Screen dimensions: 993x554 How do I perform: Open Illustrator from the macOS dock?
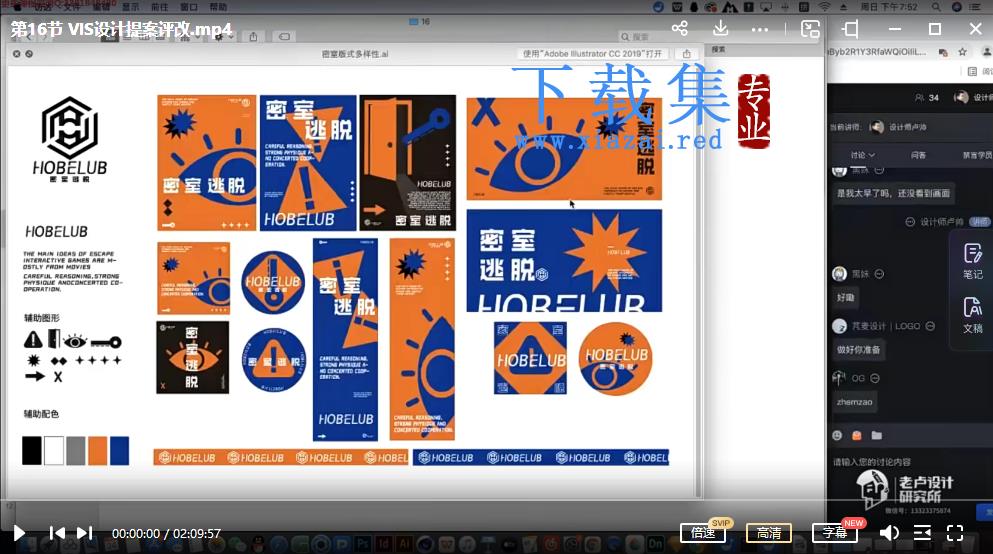tap(405, 543)
